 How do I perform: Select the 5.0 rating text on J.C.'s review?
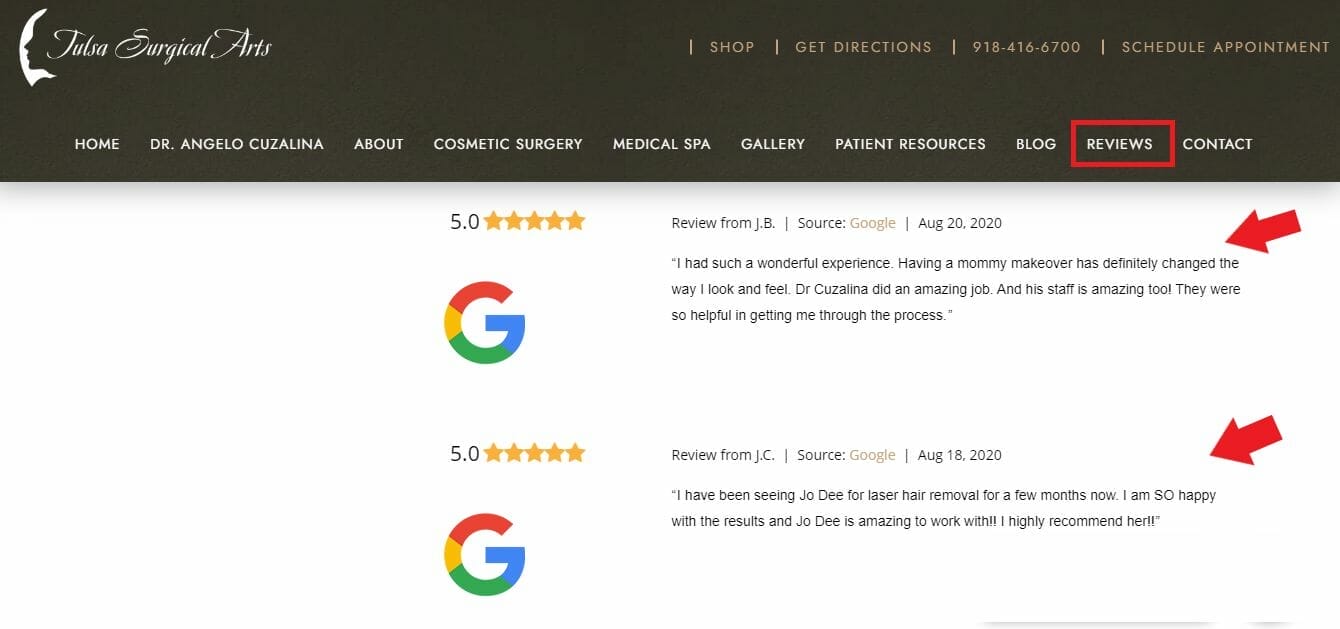tap(466, 452)
